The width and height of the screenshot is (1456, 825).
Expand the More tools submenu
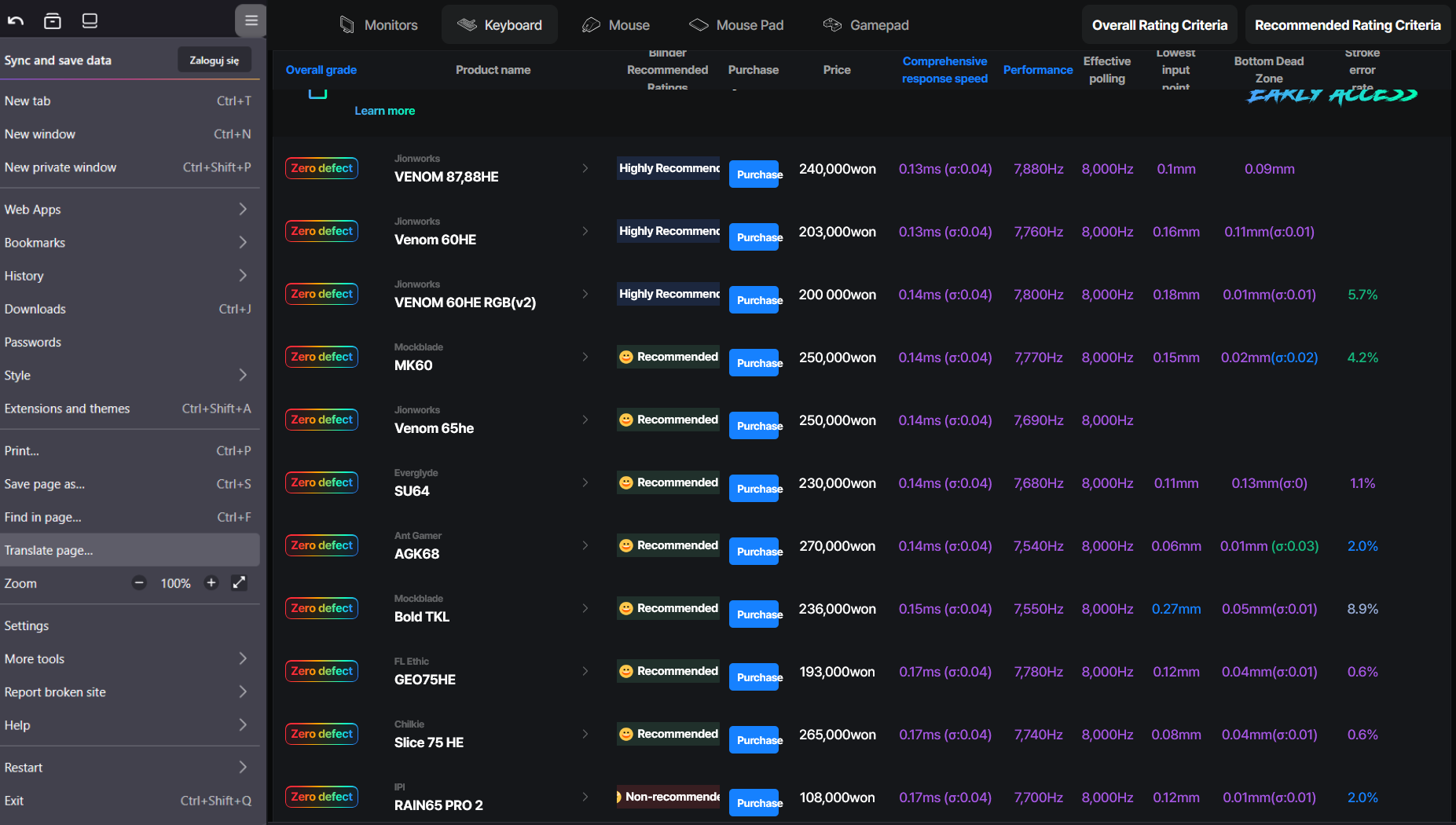coord(130,658)
